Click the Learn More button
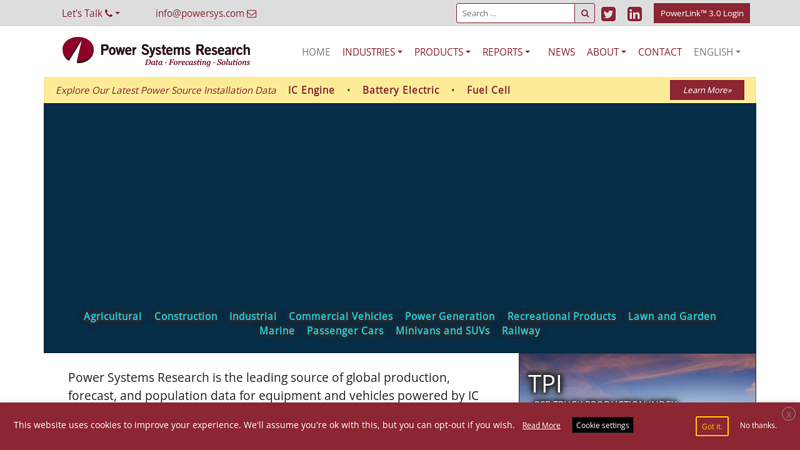 click(707, 90)
